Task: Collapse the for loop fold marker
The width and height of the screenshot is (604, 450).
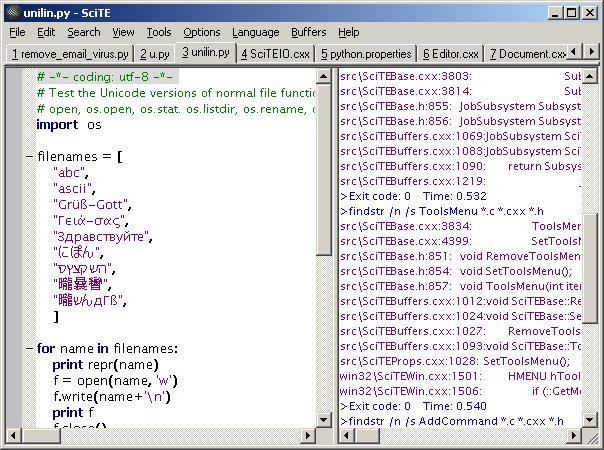Action: pyautogui.click(x=29, y=348)
